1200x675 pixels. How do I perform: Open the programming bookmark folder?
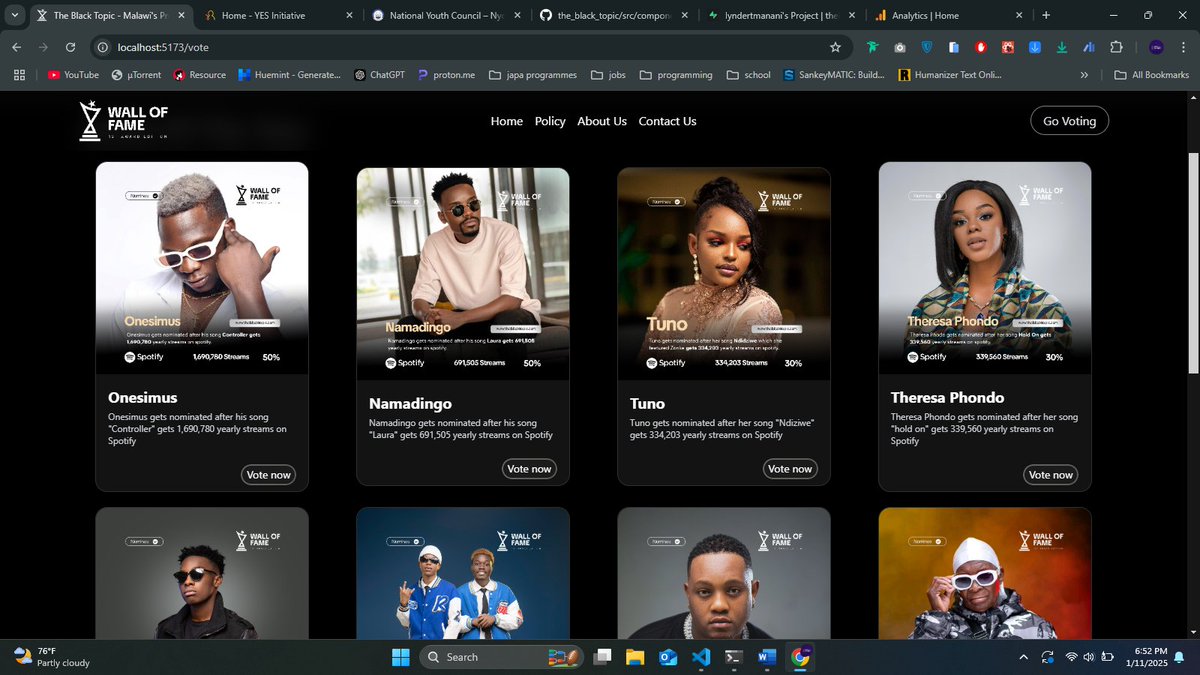click(675, 74)
